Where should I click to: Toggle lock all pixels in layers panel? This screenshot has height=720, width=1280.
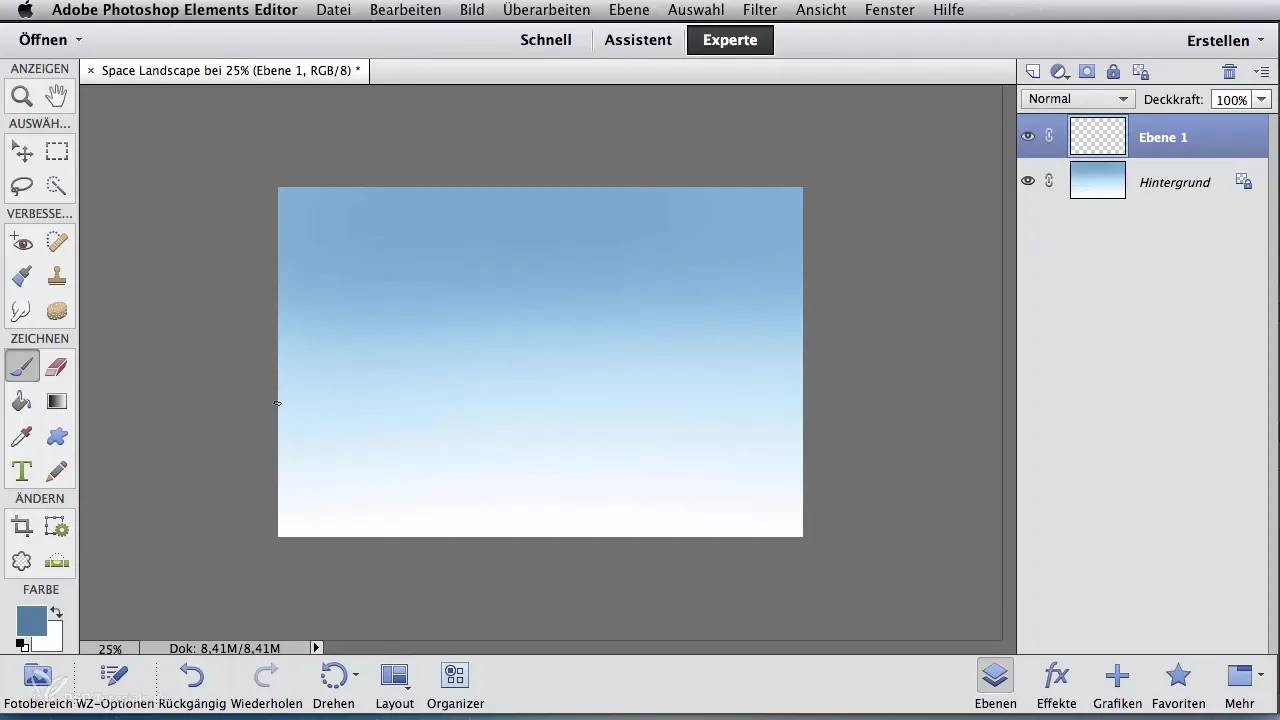tap(1113, 71)
